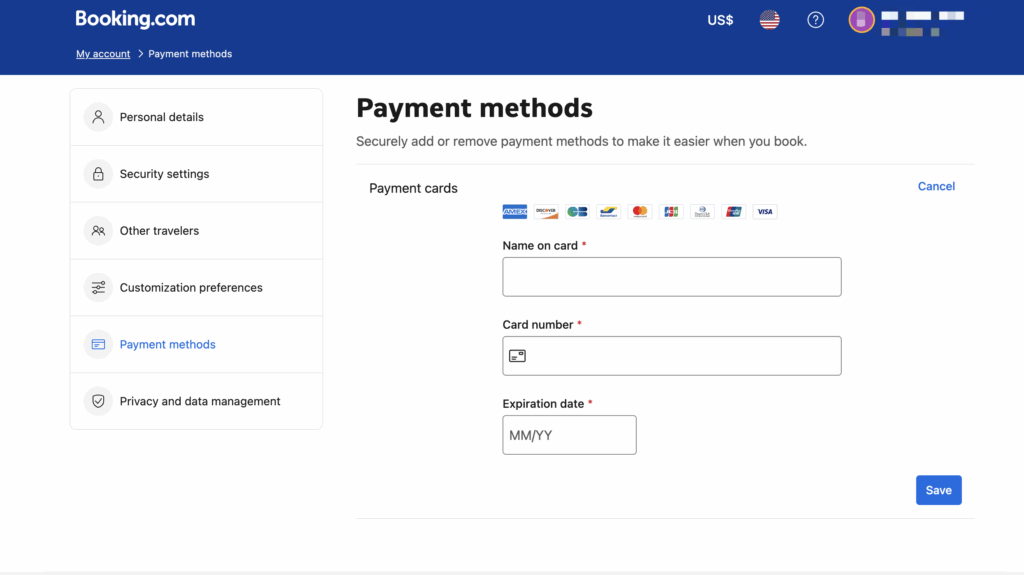Viewport: 1024px width, 575px height.
Task: Open the user profile avatar menu
Action: (x=861, y=20)
